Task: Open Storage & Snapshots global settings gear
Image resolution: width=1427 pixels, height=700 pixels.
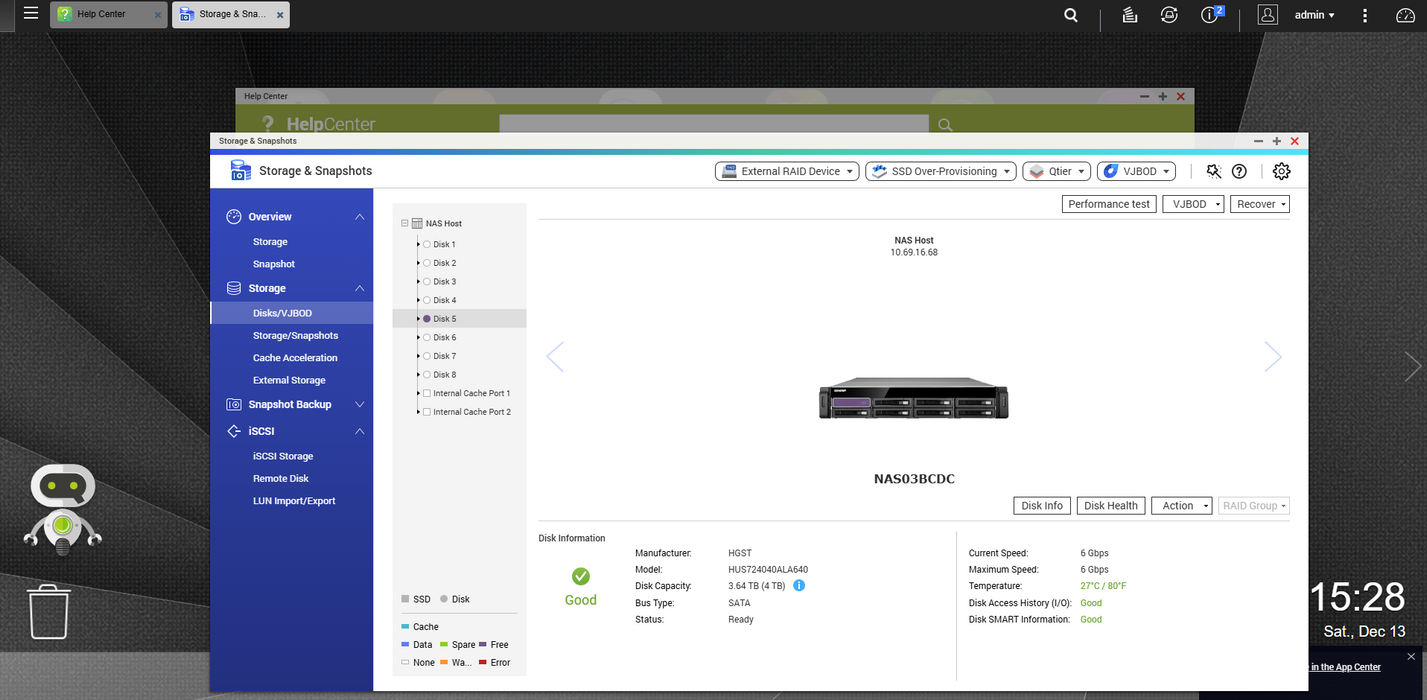Action: (x=1281, y=171)
